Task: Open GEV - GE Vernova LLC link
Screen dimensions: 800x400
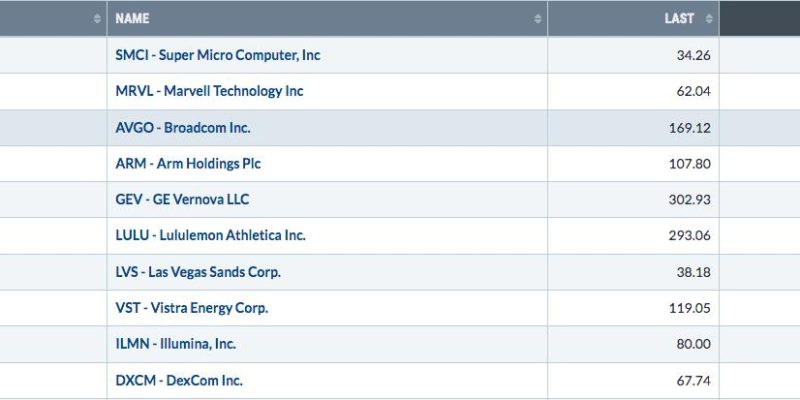Action: coord(182,199)
